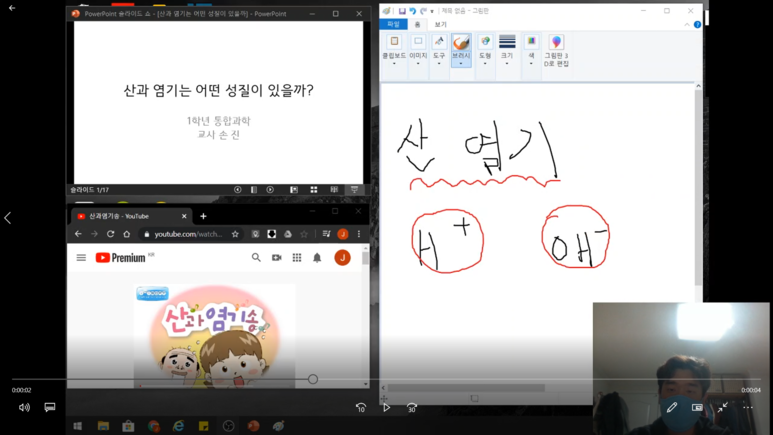The height and width of the screenshot is (435, 773).
Task: Click Edit with Paint 3D button
Action: click(x=556, y=51)
